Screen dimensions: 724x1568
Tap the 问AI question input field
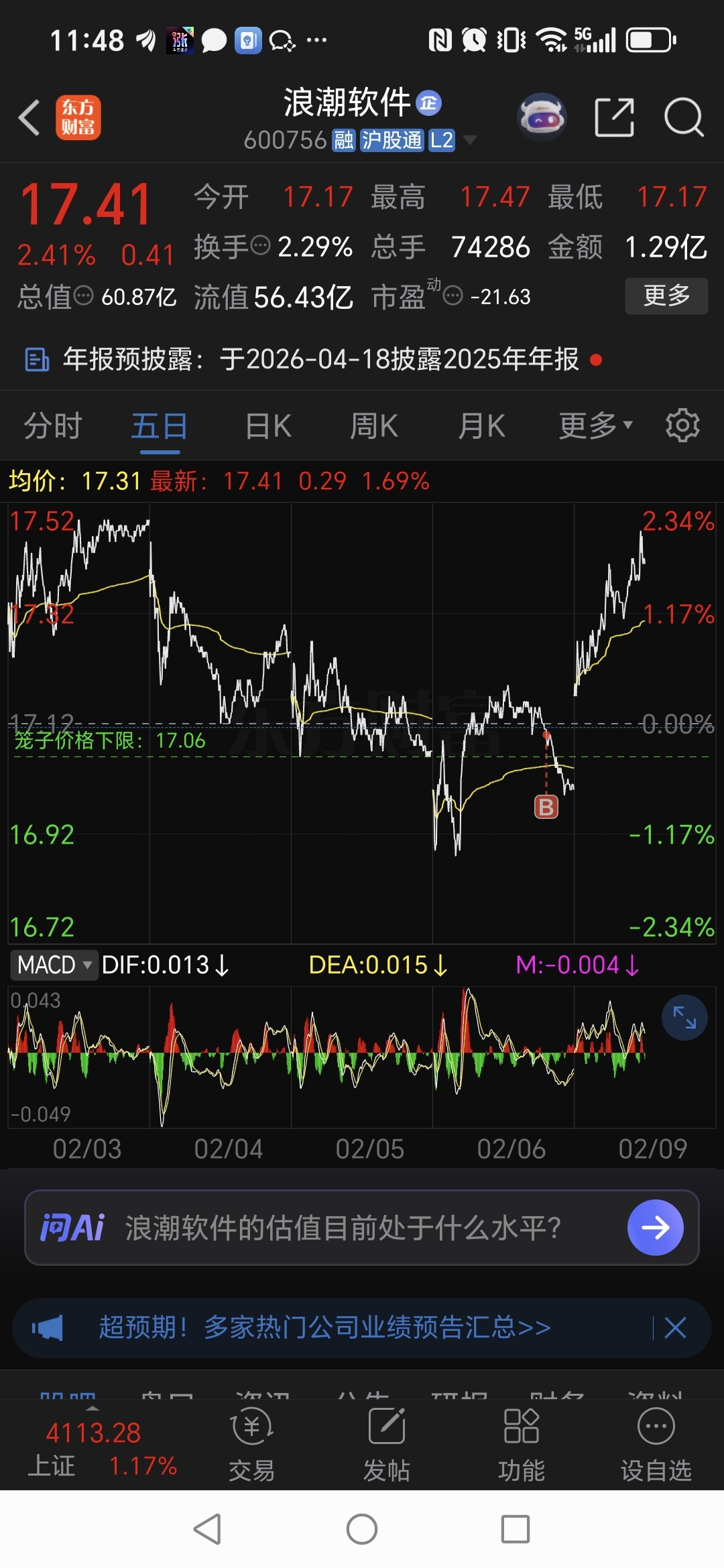[362, 1228]
